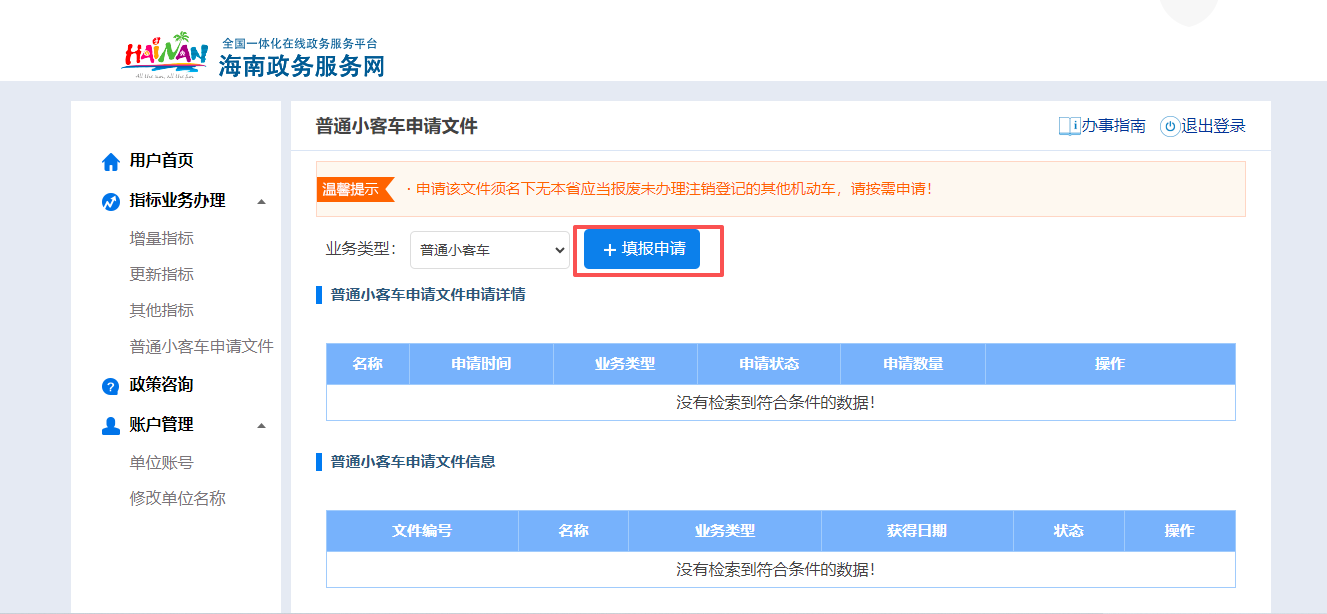Click the power icon next to 退出登录
Screen dimensions: 1327x614
point(1170,127)
